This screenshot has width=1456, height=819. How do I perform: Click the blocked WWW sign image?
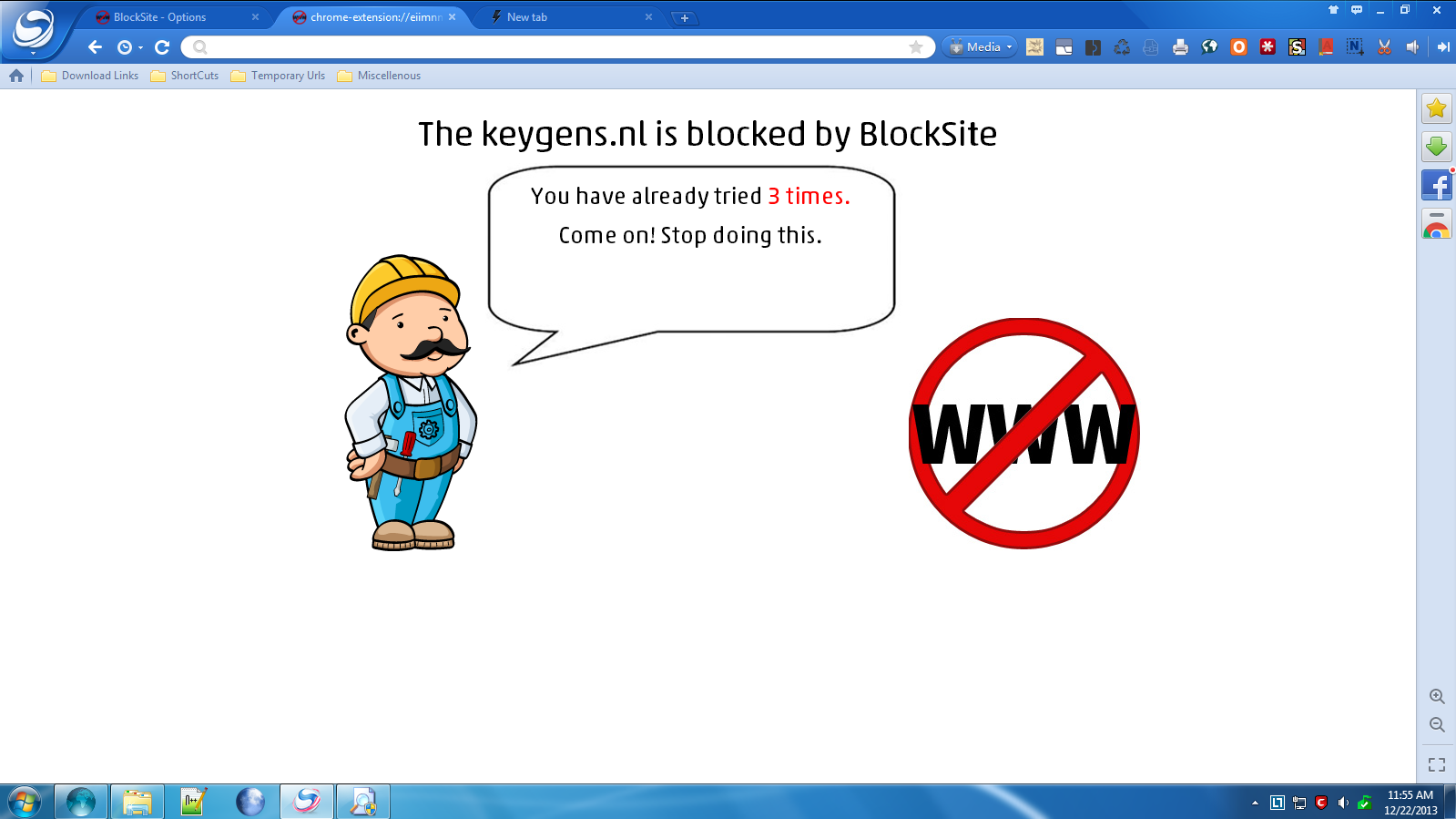point(1023,433)
